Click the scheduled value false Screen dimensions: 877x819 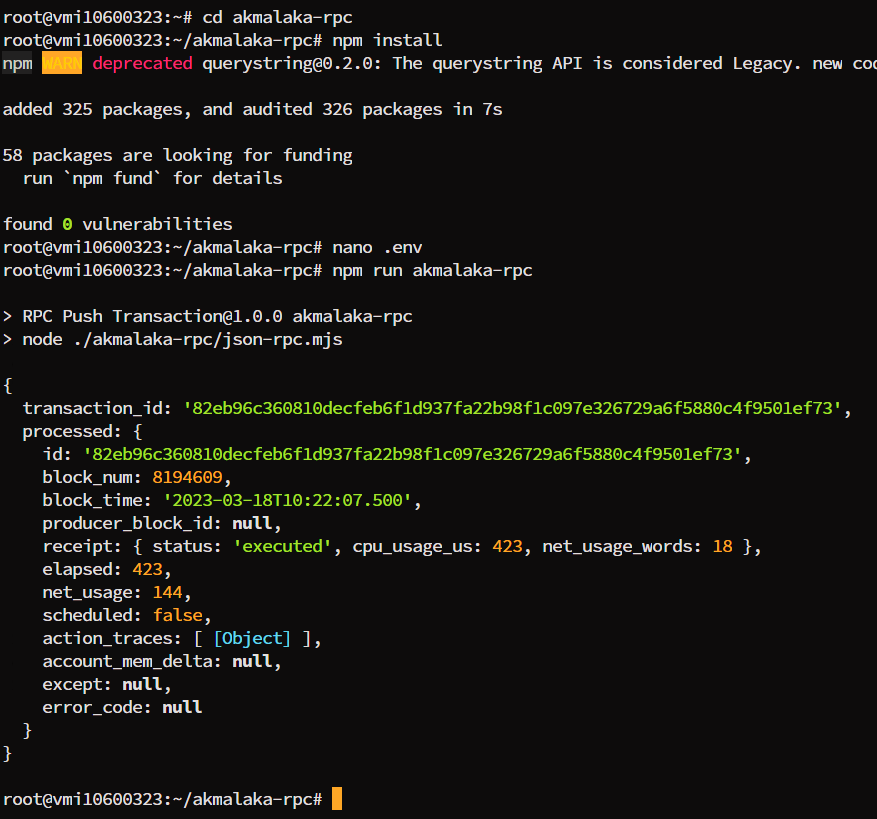click(177, 615)
